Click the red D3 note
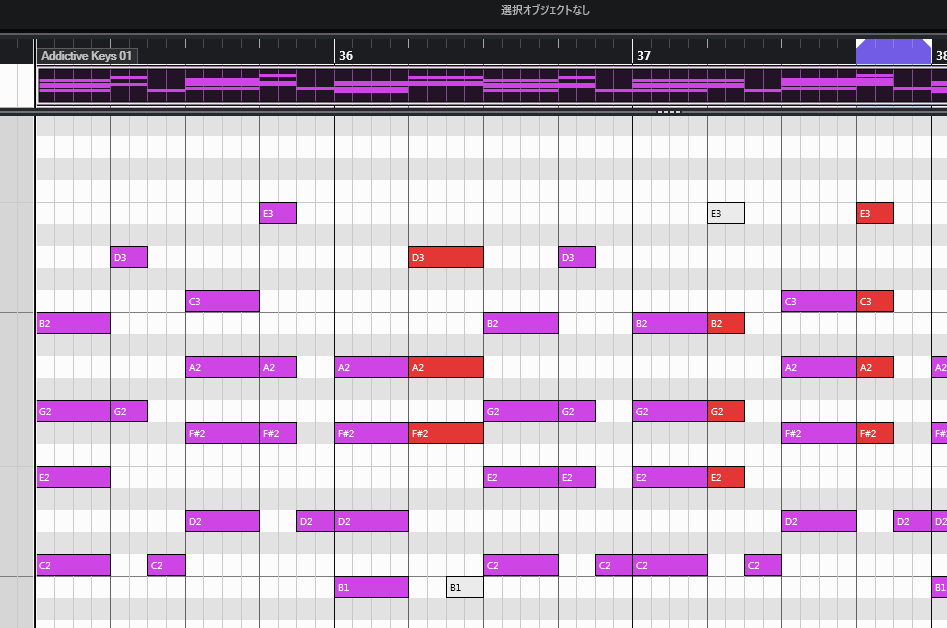 pyautogui.click(x=446, y=257)
